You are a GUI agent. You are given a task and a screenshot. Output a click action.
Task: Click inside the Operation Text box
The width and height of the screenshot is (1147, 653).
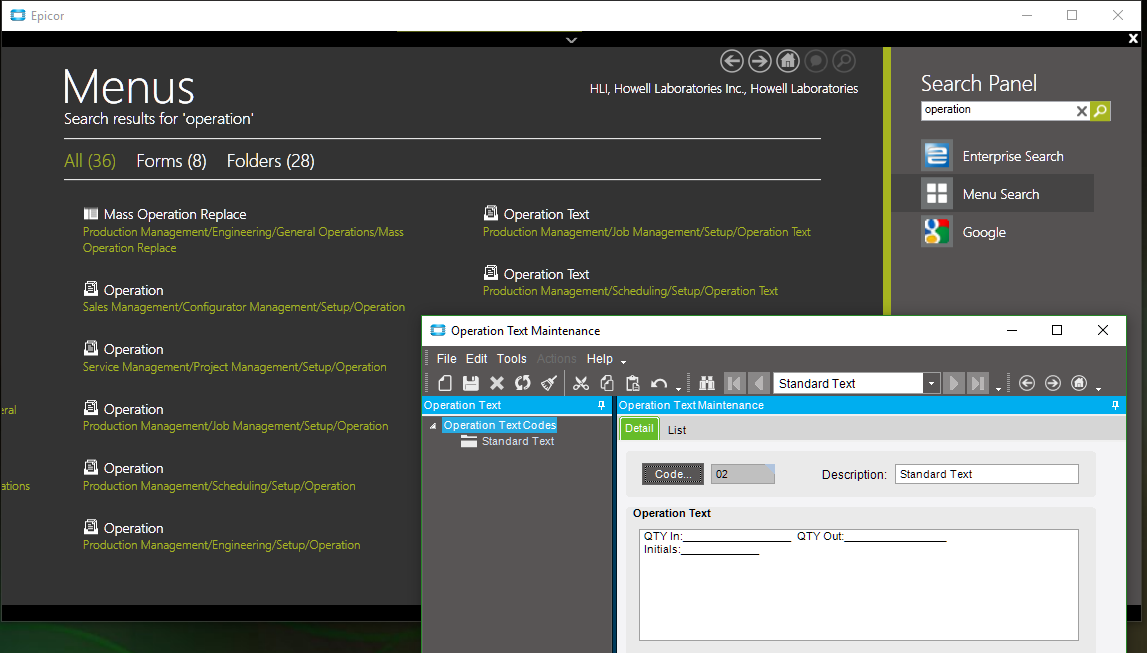pyautogui.click(x=859, y=585)
